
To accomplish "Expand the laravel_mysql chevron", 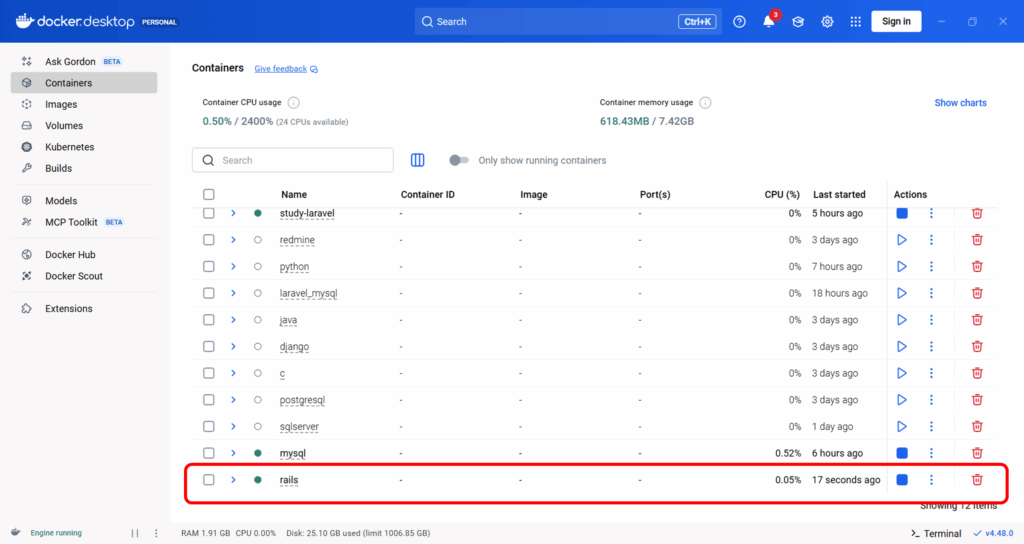I will tap(234, 293).
